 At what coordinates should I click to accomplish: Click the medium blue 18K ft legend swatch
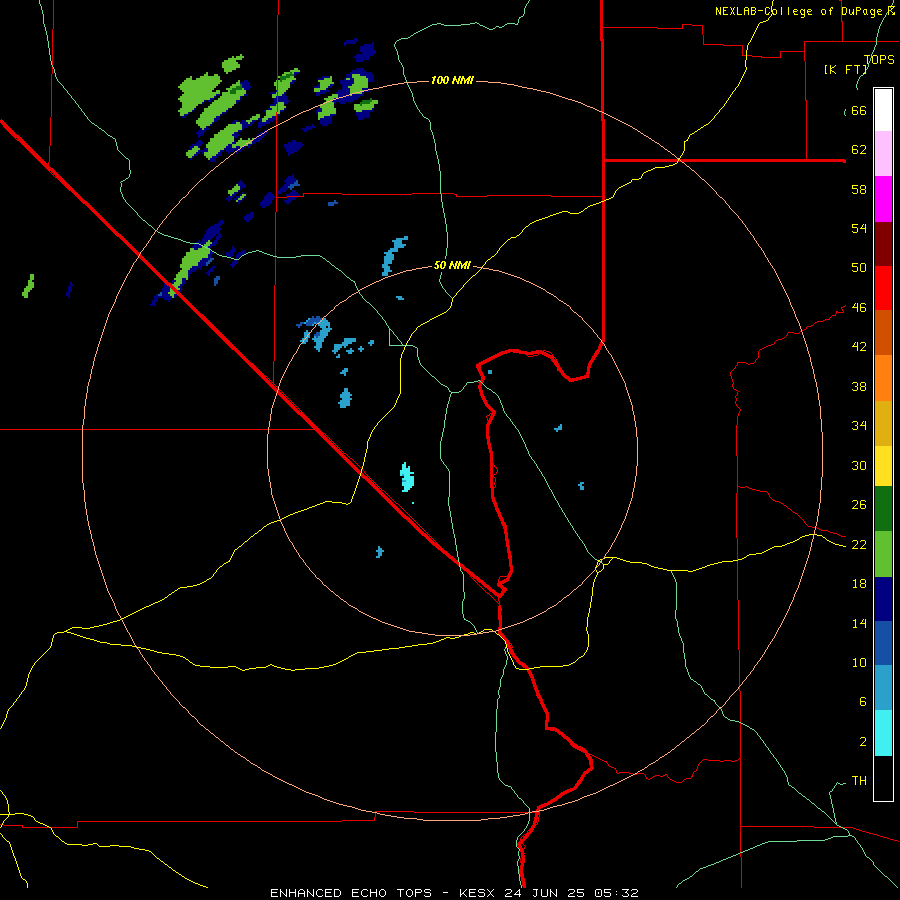tap(883, 643)
